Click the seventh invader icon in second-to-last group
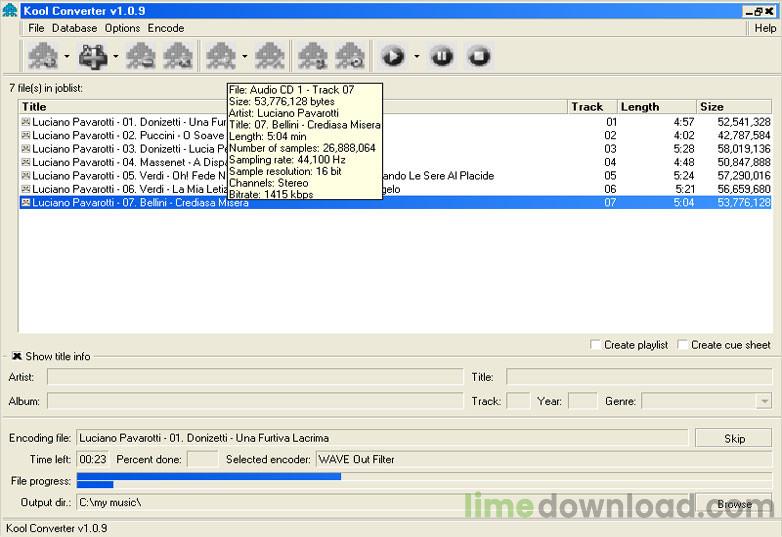Screen dimensions: 782x537 (313, 56)
